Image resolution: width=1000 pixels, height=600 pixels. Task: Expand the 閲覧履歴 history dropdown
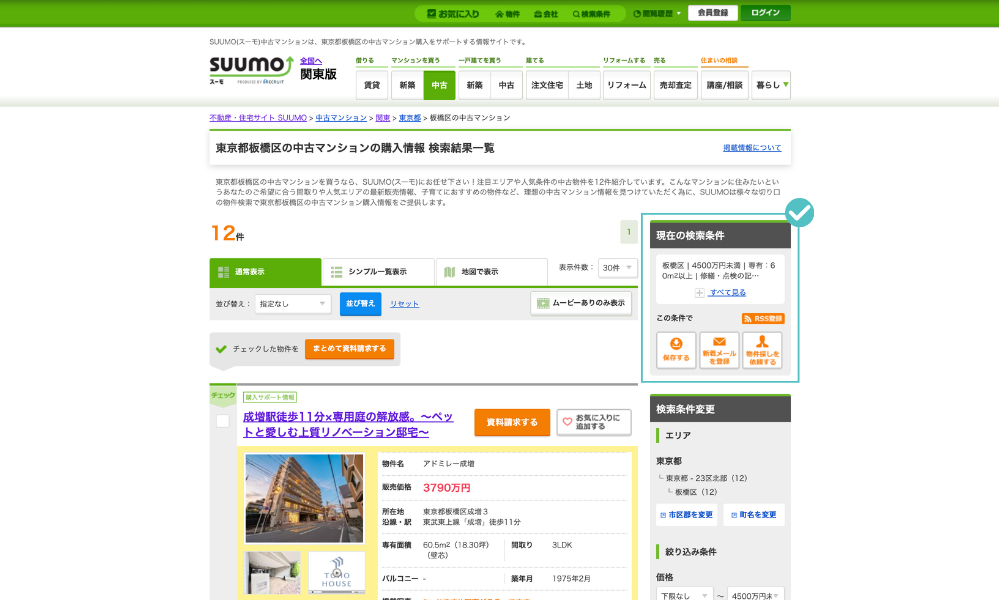pos(657,13)
